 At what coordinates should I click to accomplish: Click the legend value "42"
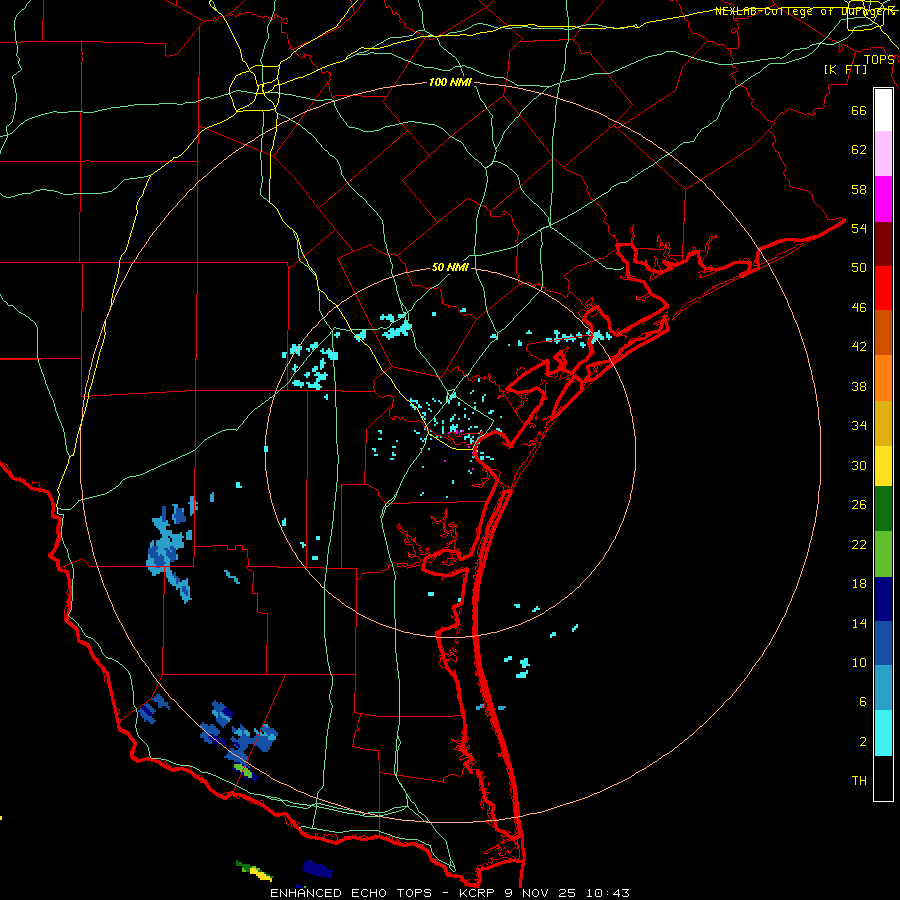[x=859, y=347]
